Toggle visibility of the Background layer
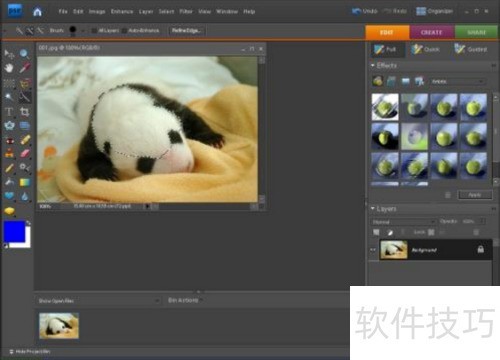The image size is (500, 360). [373, 250]
